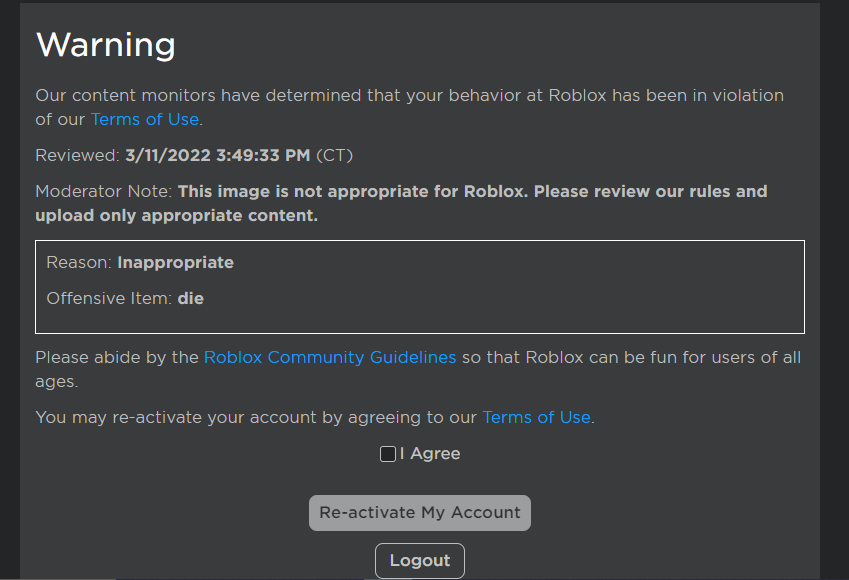Click the I Agree label text
Image resolution: width=849 pixels, height=580 pixels.
[x=430, y=454]
